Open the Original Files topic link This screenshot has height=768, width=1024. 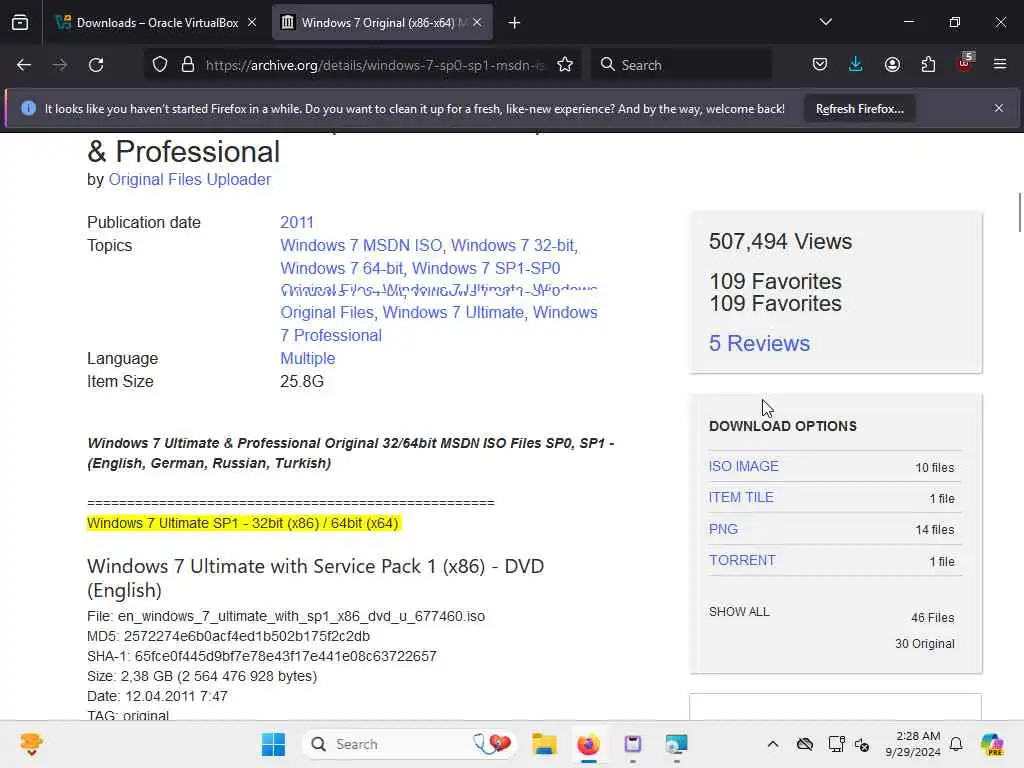(327, 312)
